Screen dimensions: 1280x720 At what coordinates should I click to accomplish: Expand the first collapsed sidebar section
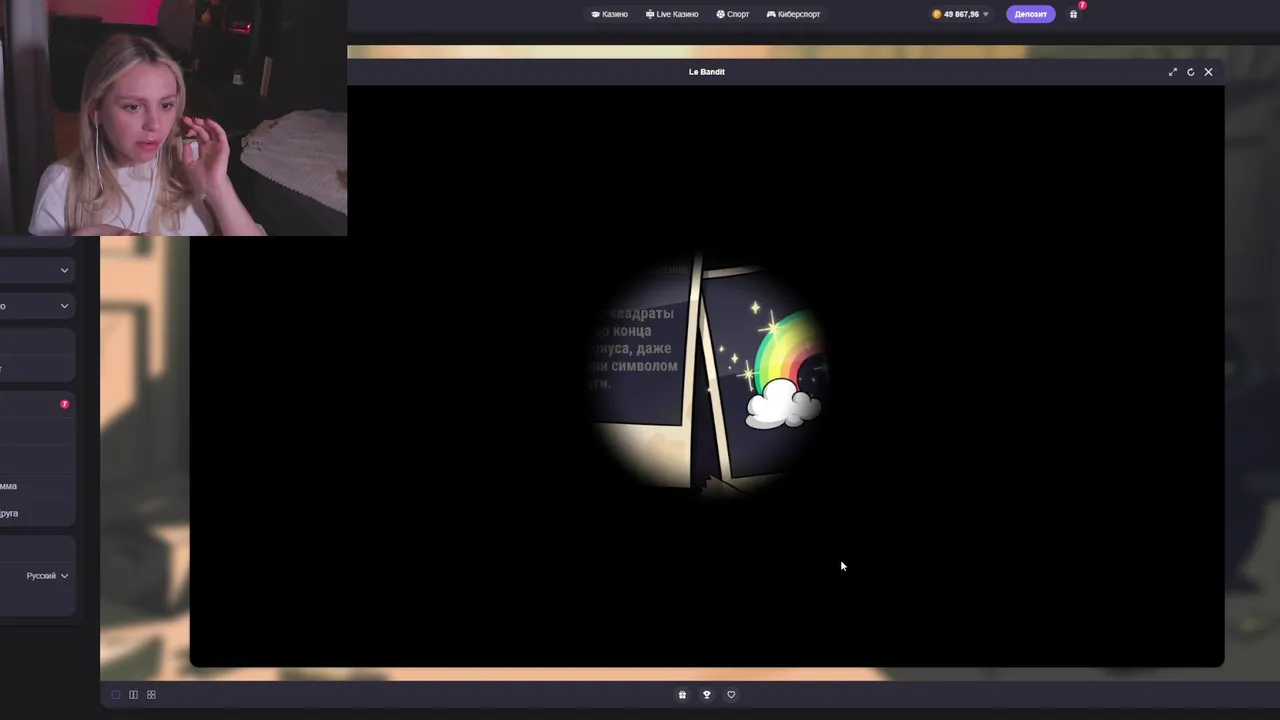(37, 270)
